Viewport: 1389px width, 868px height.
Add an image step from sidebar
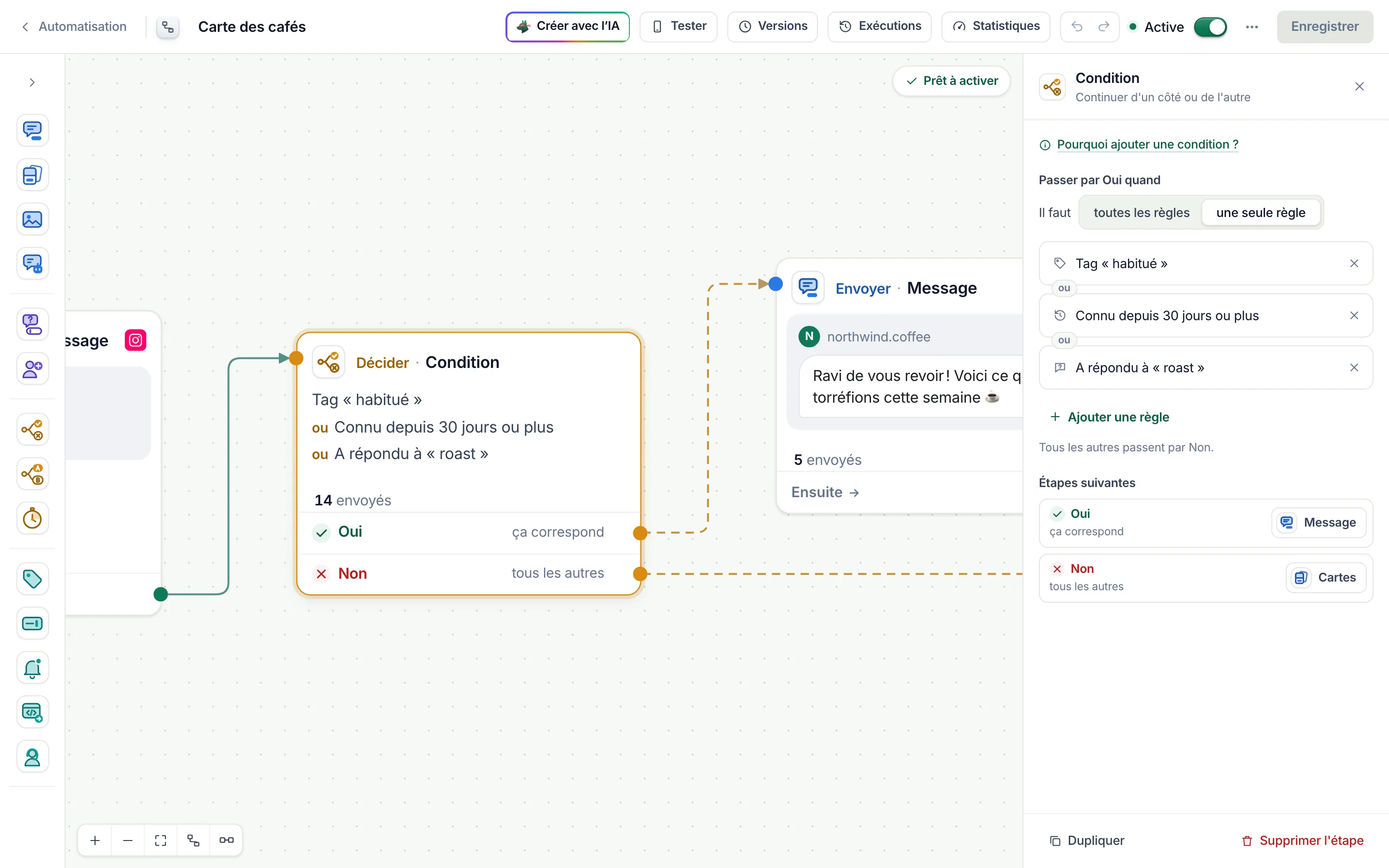coord(32,219)
